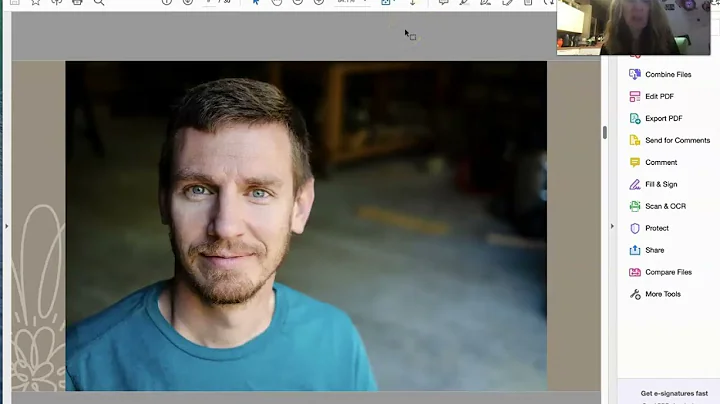Open the Compare Files tool

pyautogui.click(x=660, y=272)
